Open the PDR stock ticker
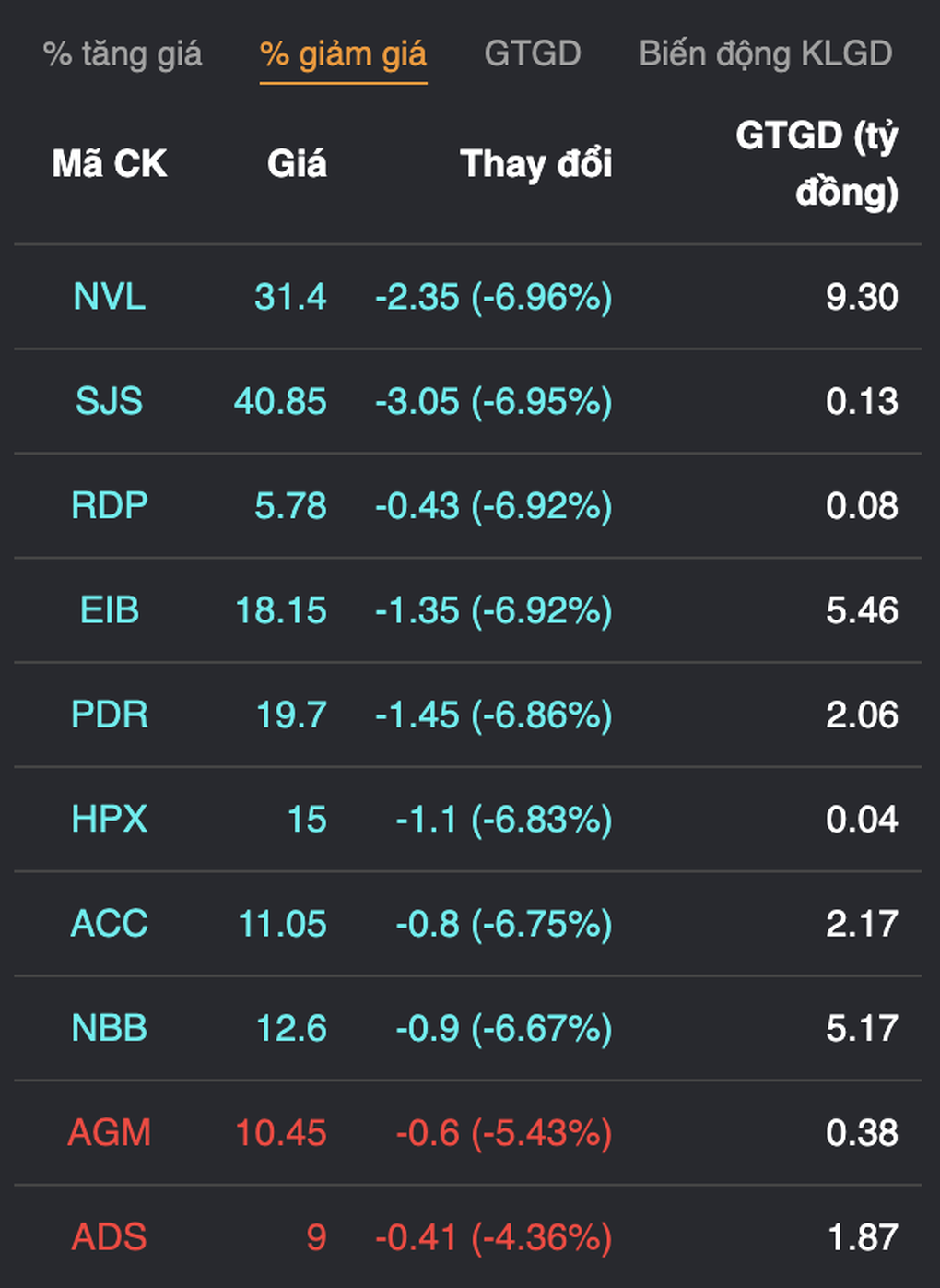 click(x=110, y=715)
